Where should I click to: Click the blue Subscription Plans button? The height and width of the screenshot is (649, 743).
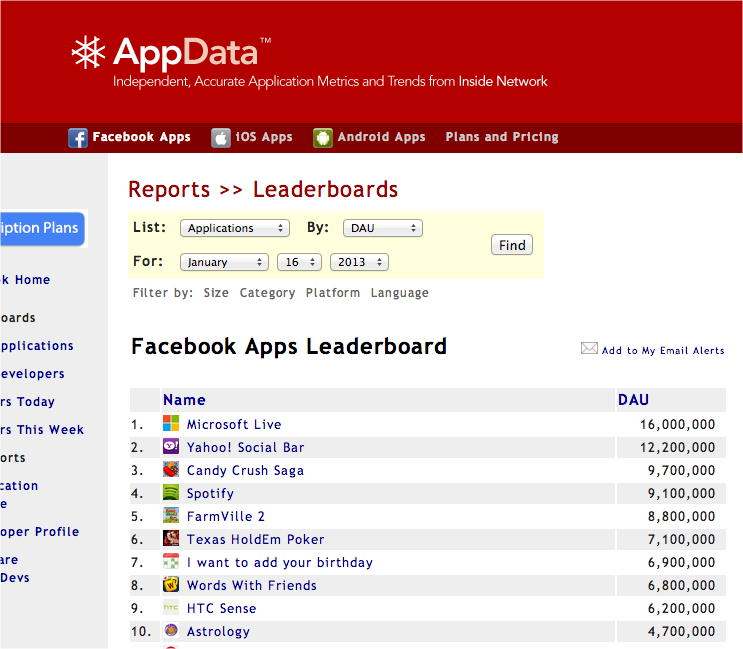click(x=42, y=228)
